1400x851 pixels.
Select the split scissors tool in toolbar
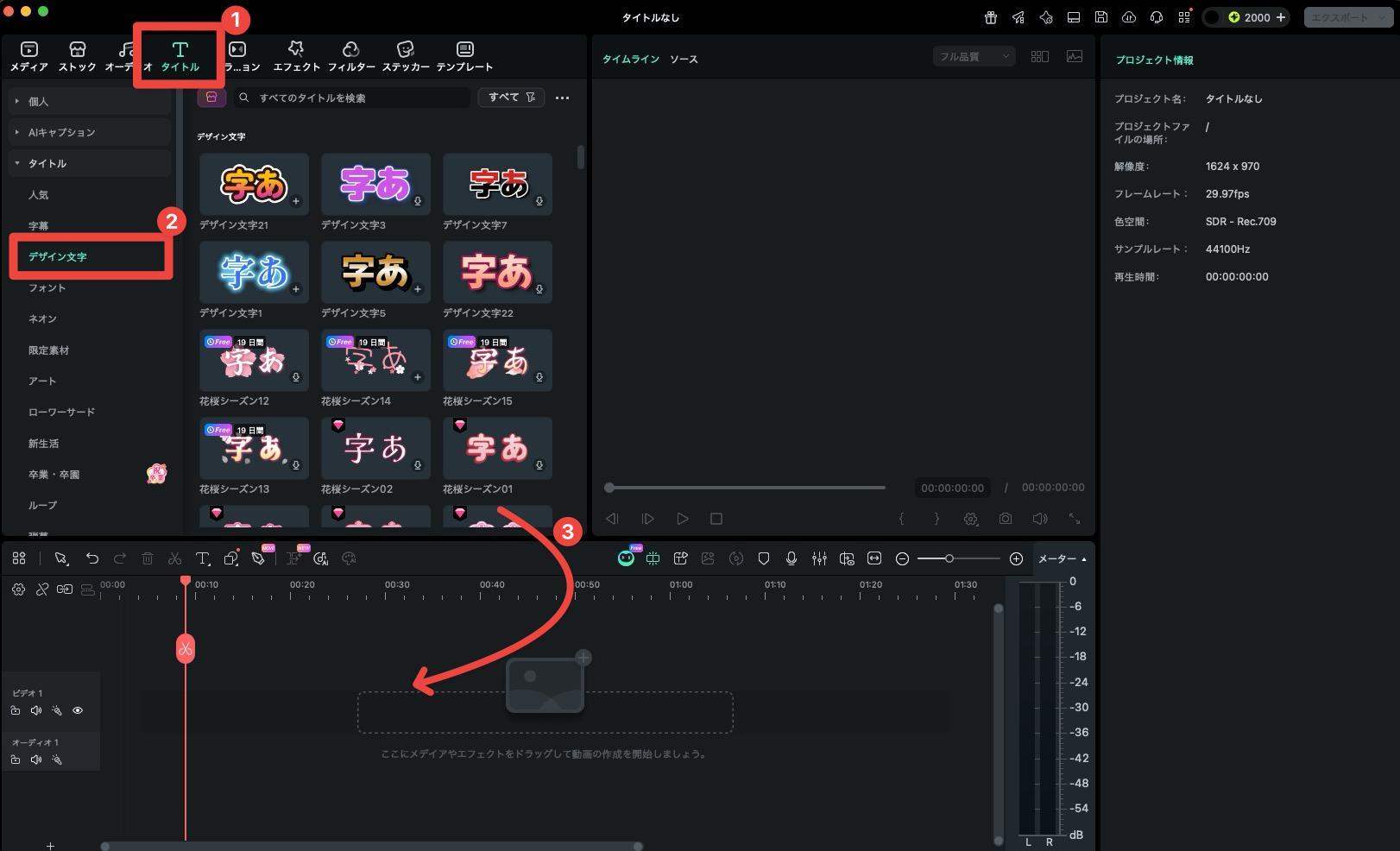[x=174, y=559]
